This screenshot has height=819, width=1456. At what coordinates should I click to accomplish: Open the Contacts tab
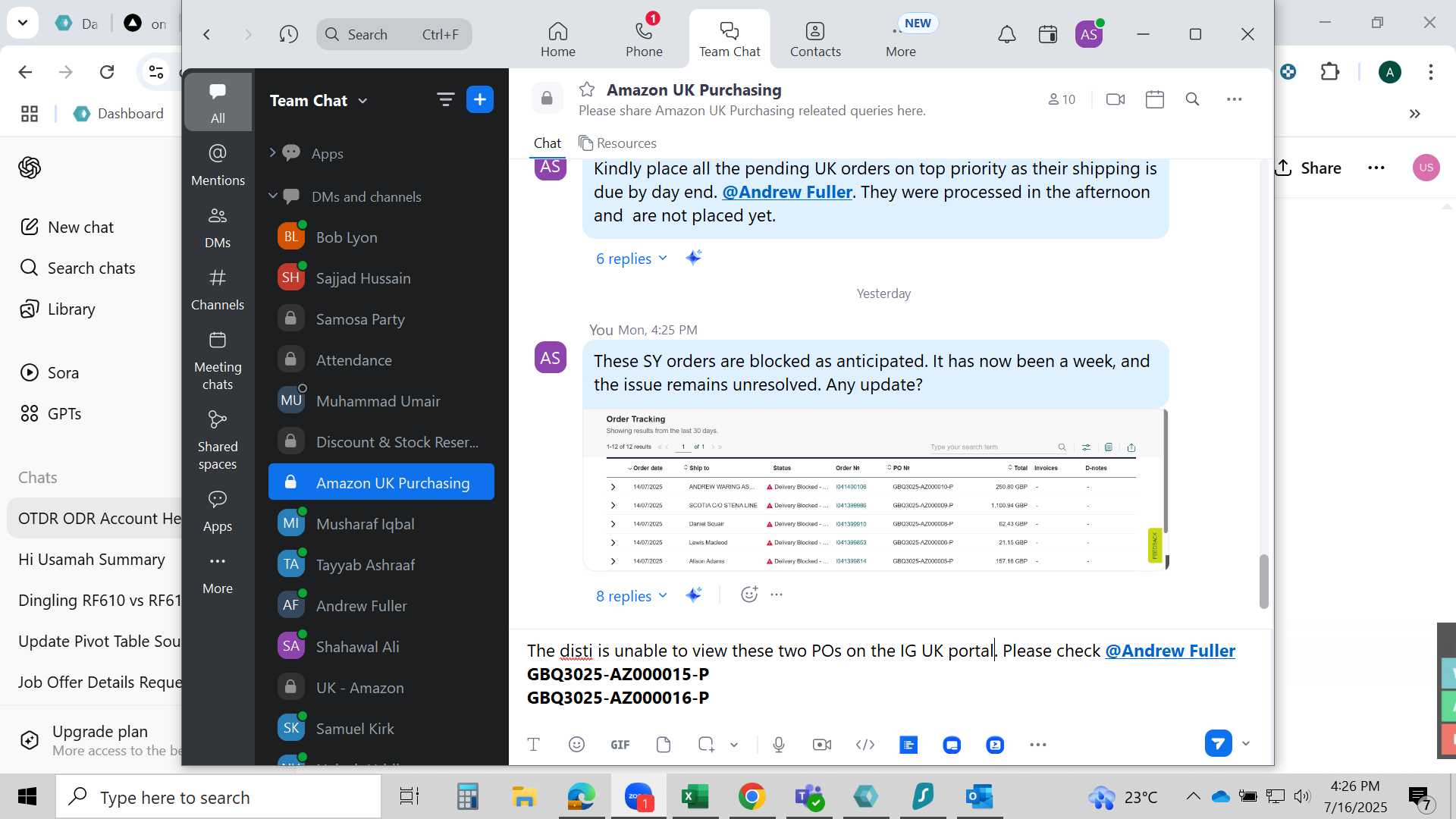(x=815, y=39)
